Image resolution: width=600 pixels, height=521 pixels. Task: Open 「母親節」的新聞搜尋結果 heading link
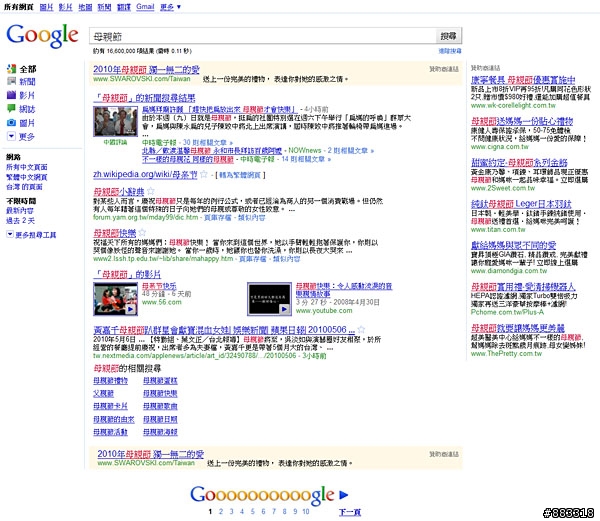[x=144, y=98]
